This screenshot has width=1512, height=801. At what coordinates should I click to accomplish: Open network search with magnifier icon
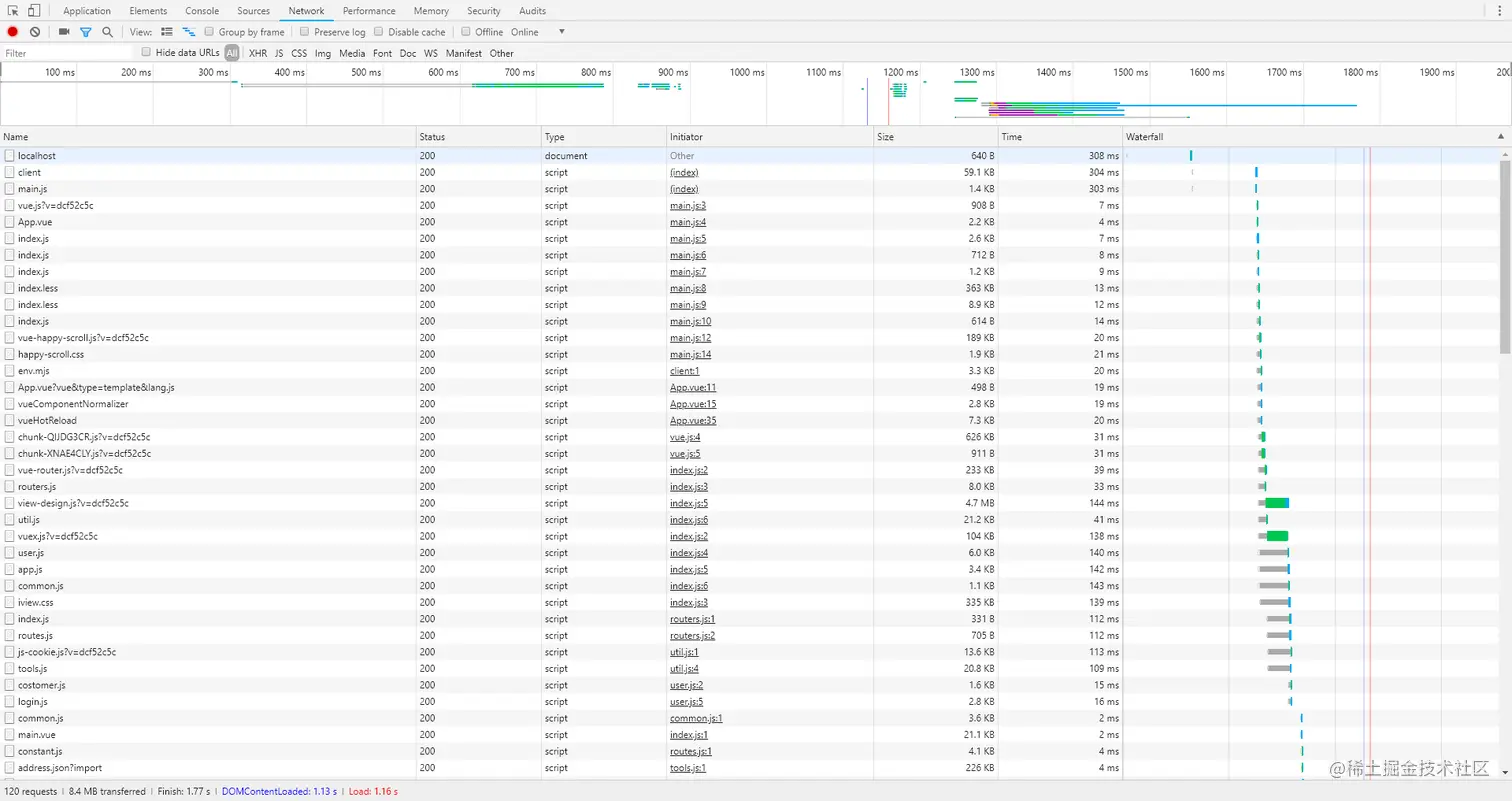(x=107, y=32)
